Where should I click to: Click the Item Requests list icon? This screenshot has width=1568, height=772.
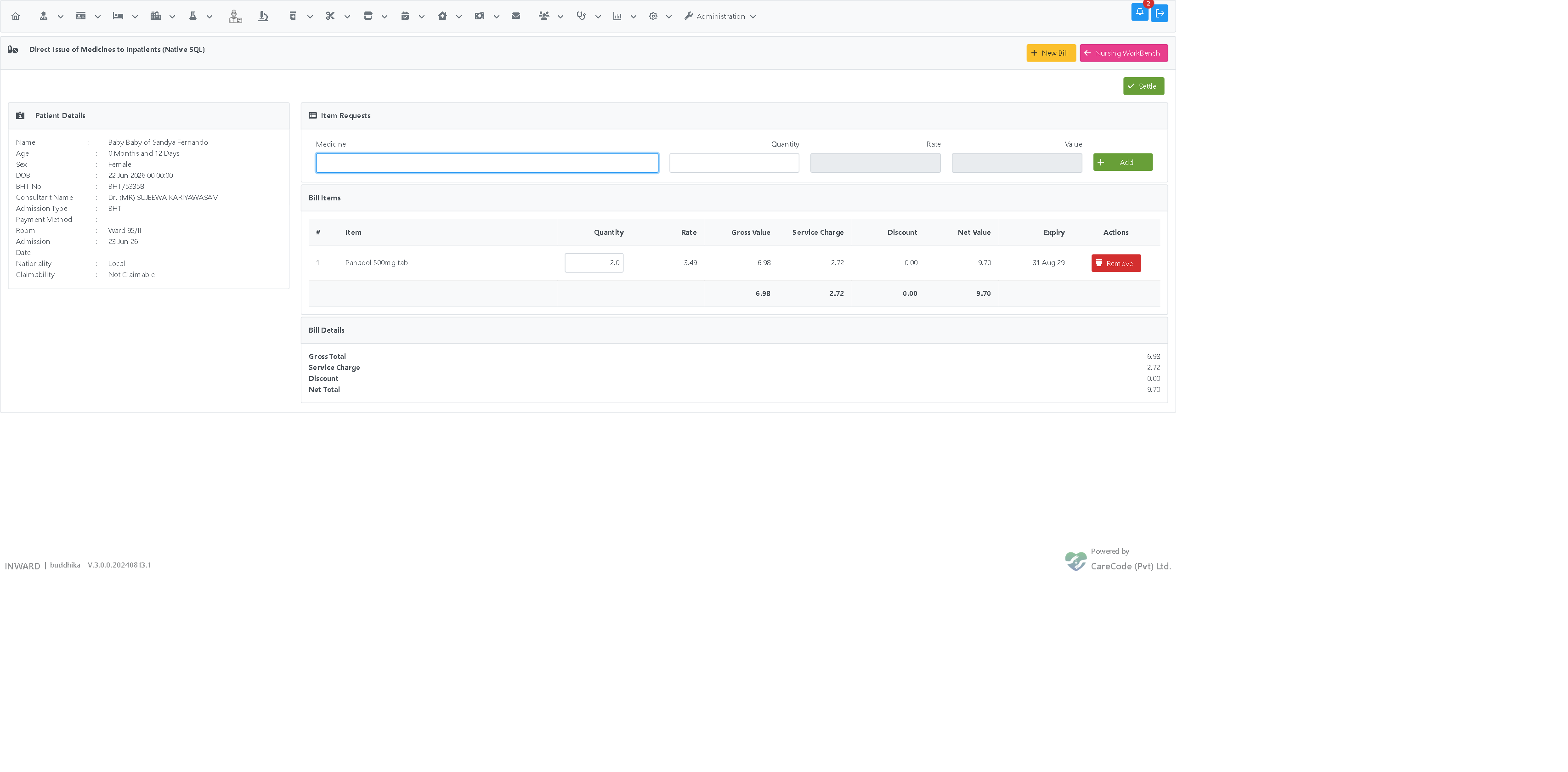pos(313,116)
